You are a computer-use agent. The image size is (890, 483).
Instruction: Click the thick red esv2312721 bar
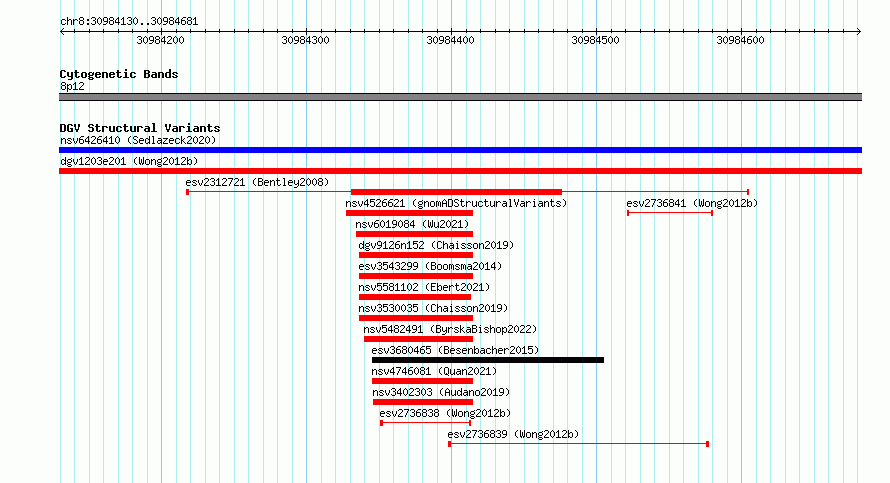pyautogui.click(x=456, y=192)
